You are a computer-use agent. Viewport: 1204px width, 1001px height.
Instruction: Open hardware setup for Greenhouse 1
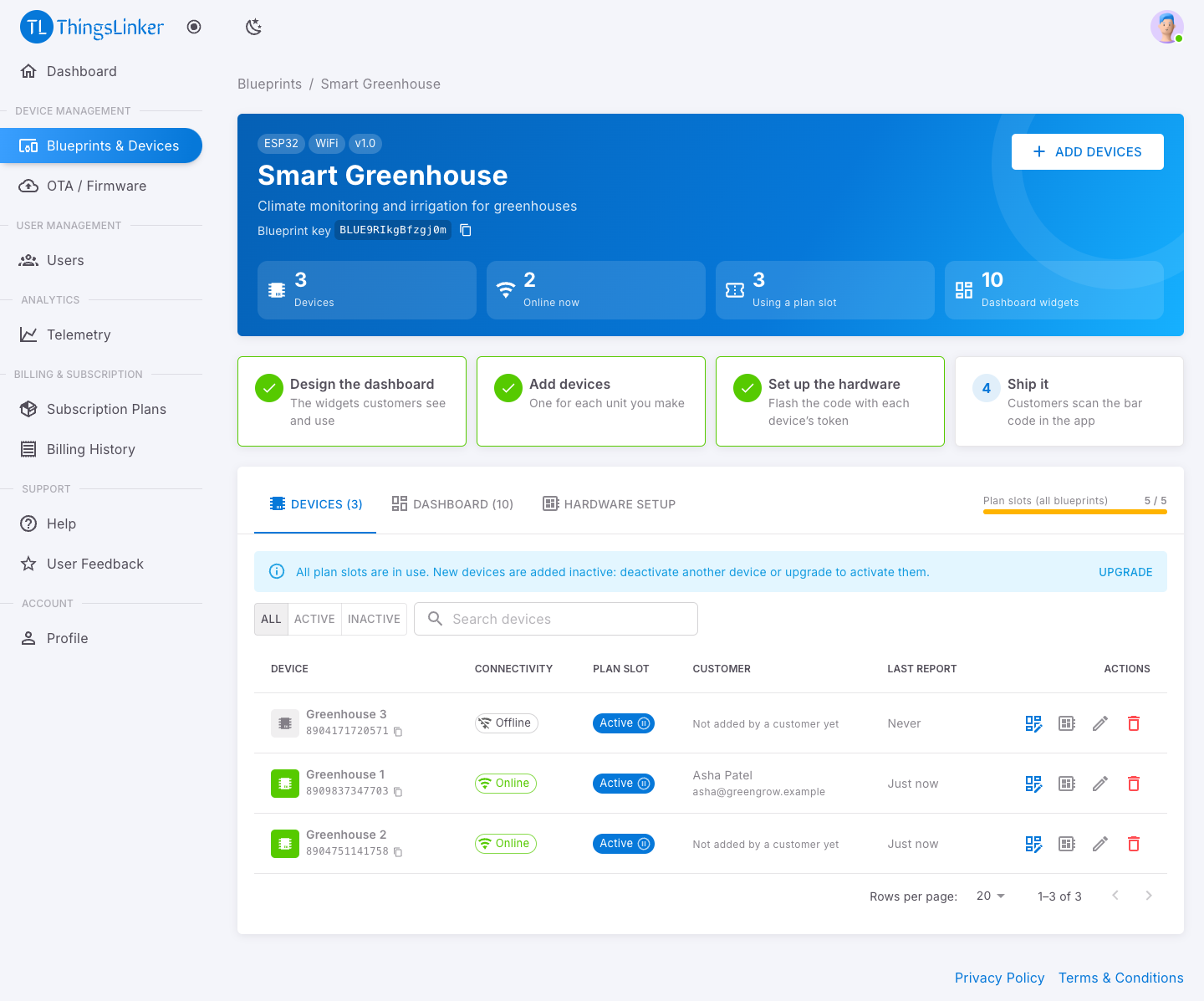tap(1067, 784)
